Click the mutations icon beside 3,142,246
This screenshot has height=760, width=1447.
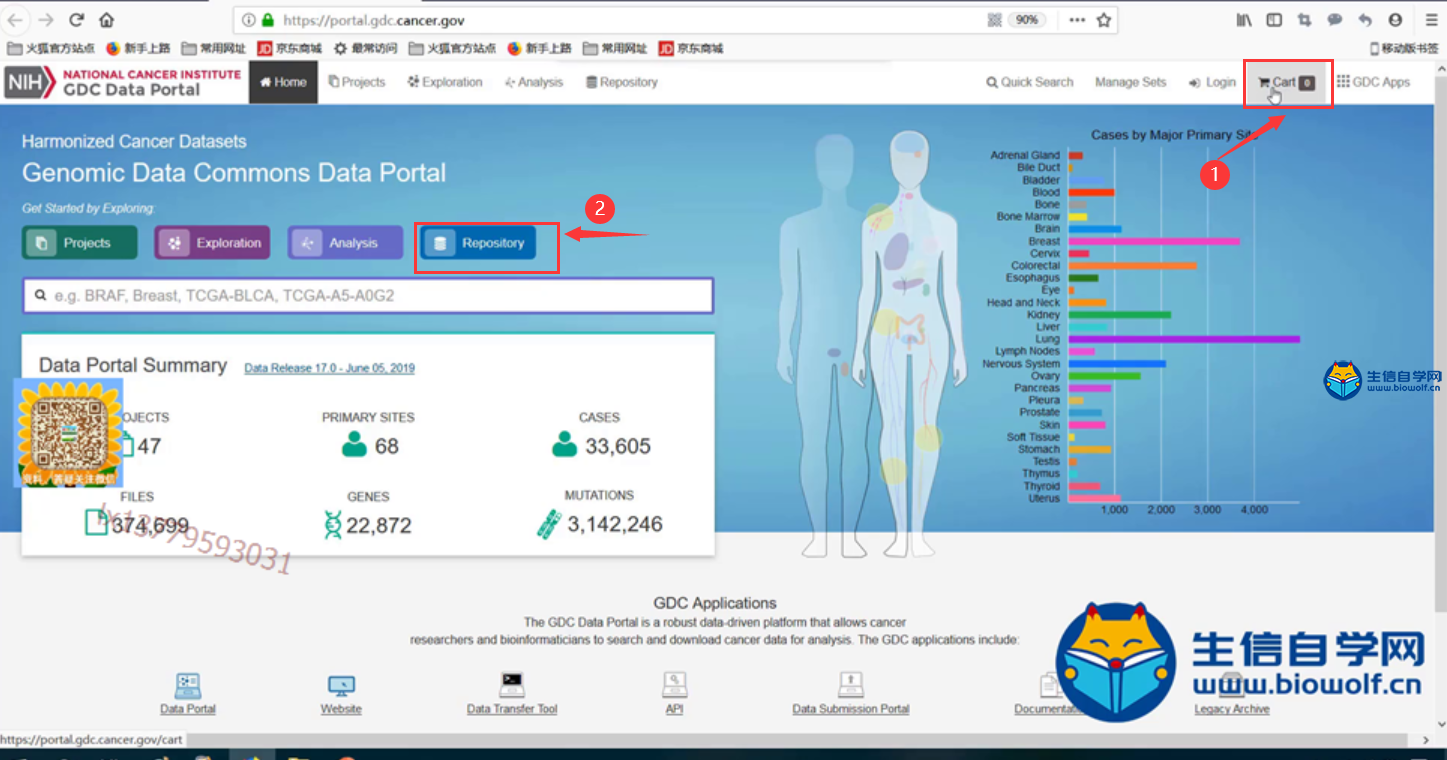click(x=549, y=524)
